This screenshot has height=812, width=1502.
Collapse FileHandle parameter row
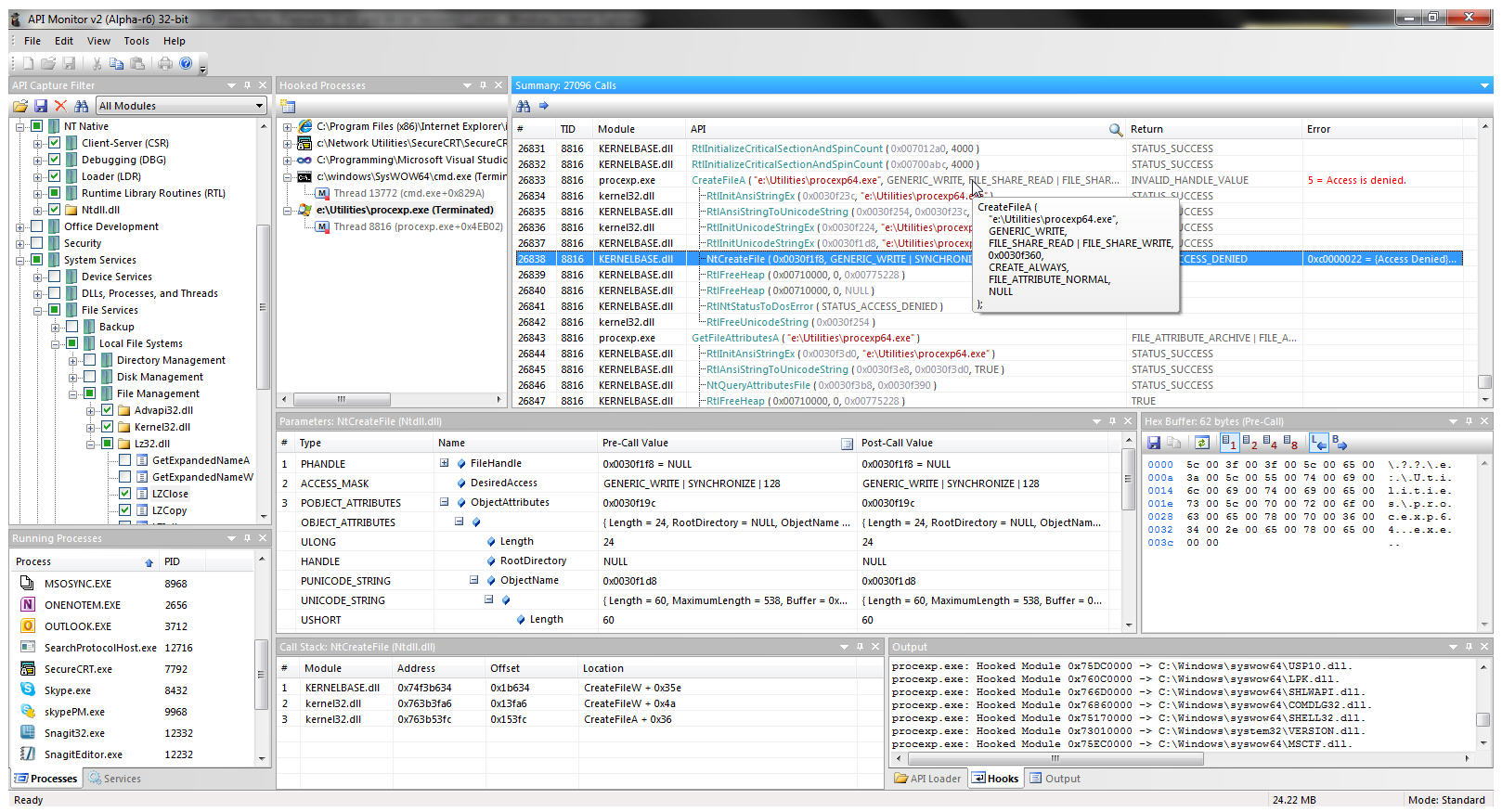(444, 463)
